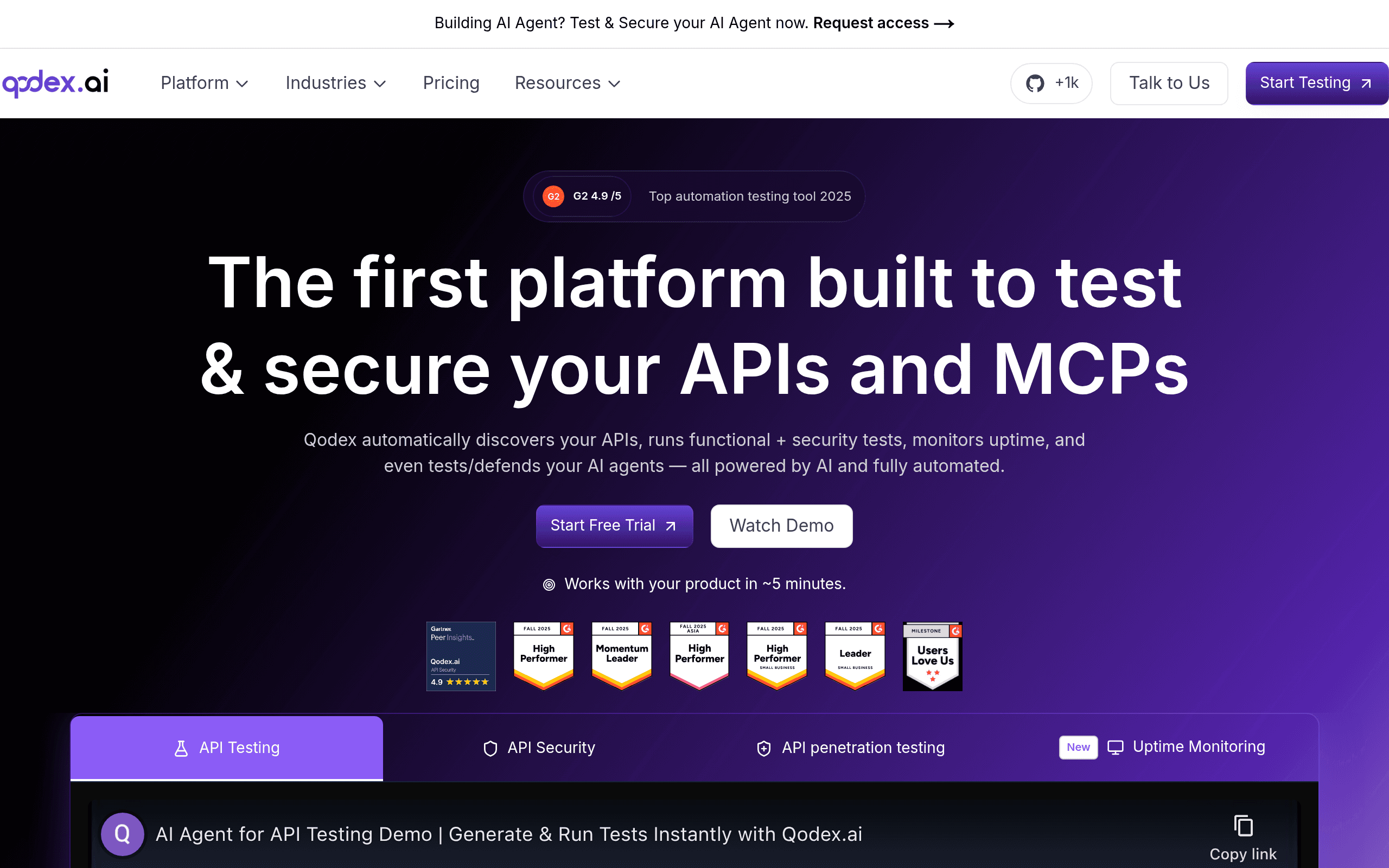
Task: Open the Gartner Peer Insights badge
Action: [x=461, y=656]
